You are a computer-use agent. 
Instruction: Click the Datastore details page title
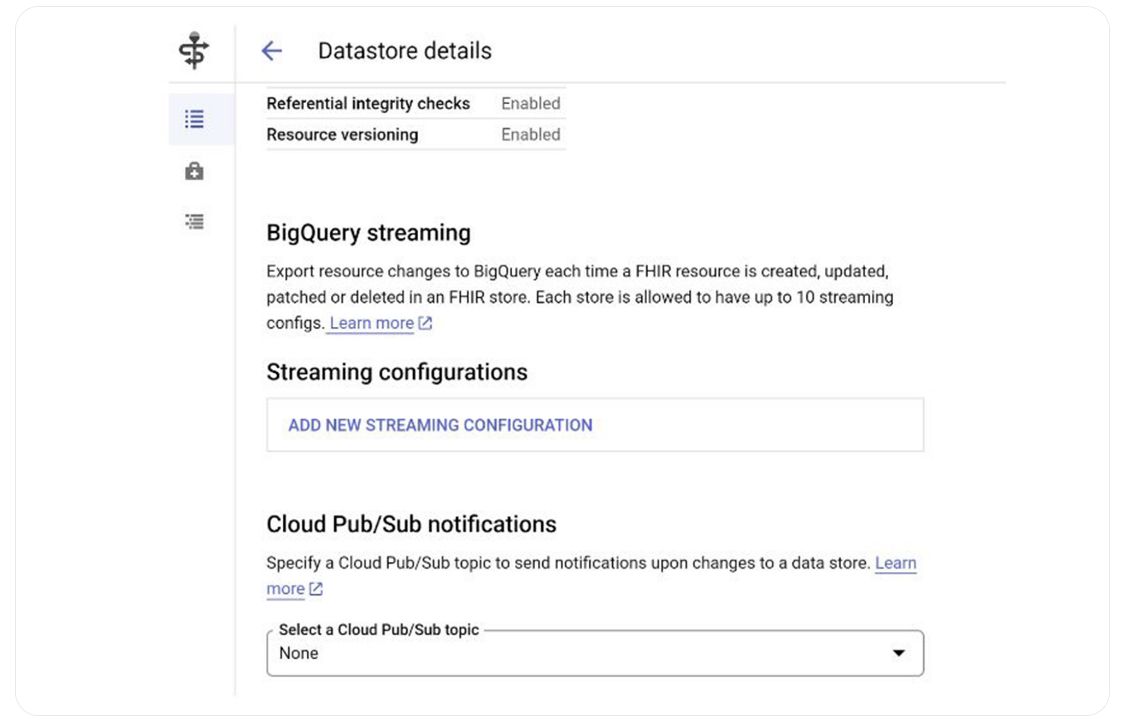click(x=404, y=51)
